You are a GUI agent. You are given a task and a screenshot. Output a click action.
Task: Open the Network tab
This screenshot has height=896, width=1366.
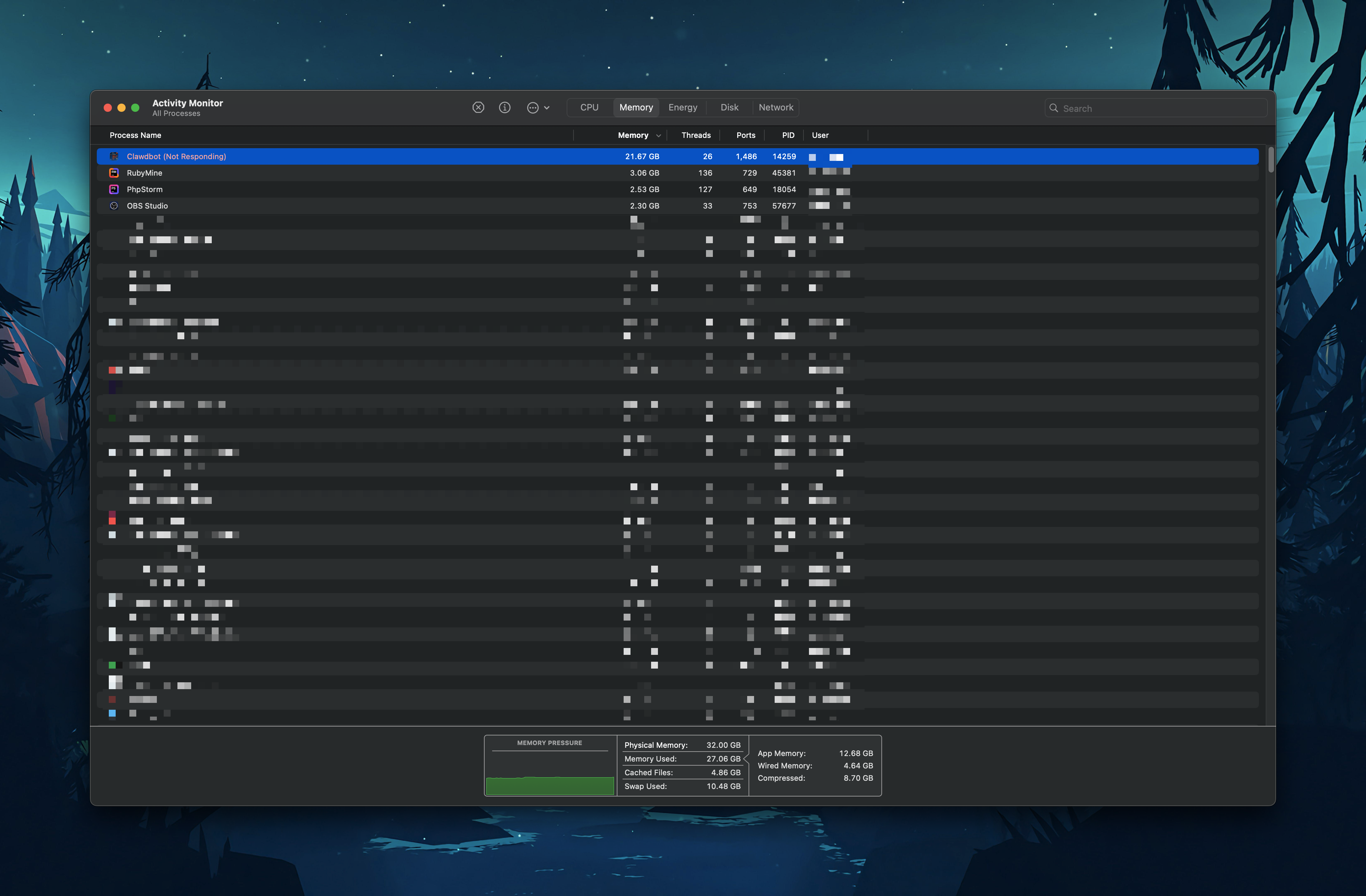[x=775, y=107]
